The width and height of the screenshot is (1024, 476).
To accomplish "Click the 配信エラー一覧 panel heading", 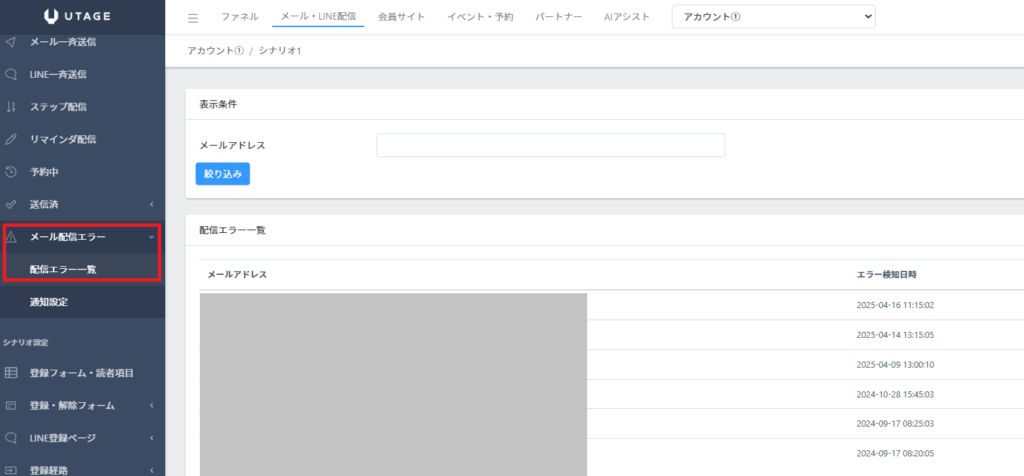I will 232,230.
